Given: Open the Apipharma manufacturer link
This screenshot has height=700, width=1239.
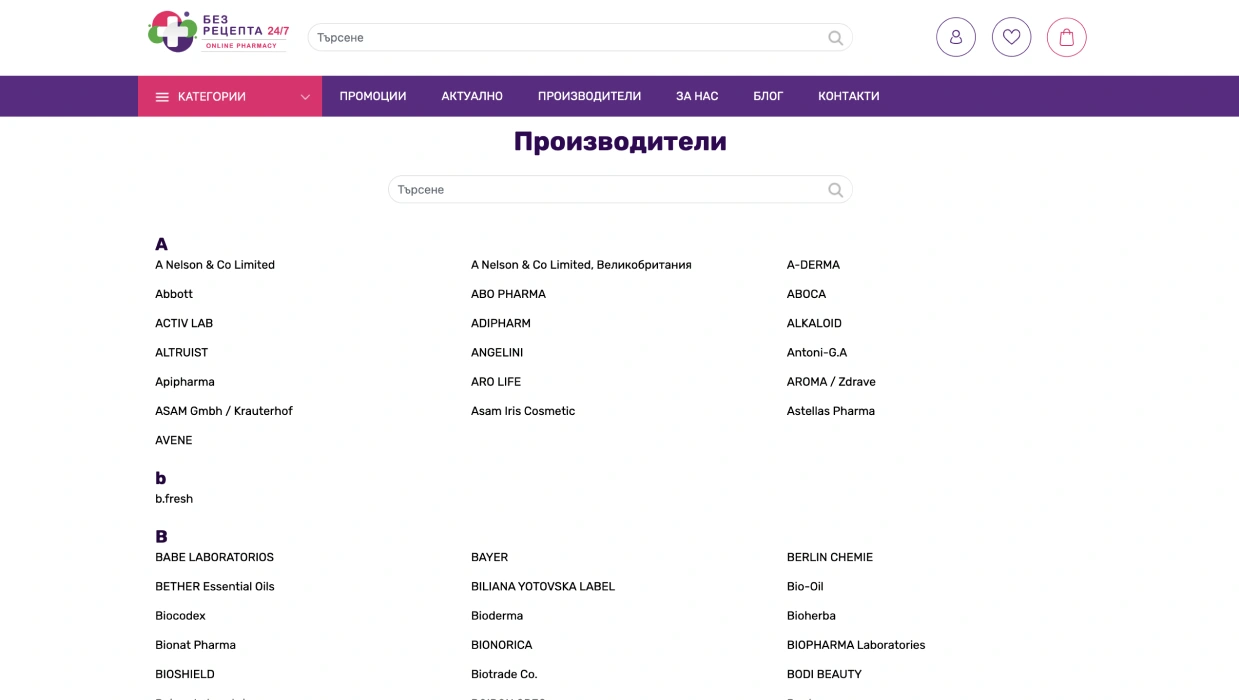Looking at the screenshot, I should click(185, 382).
